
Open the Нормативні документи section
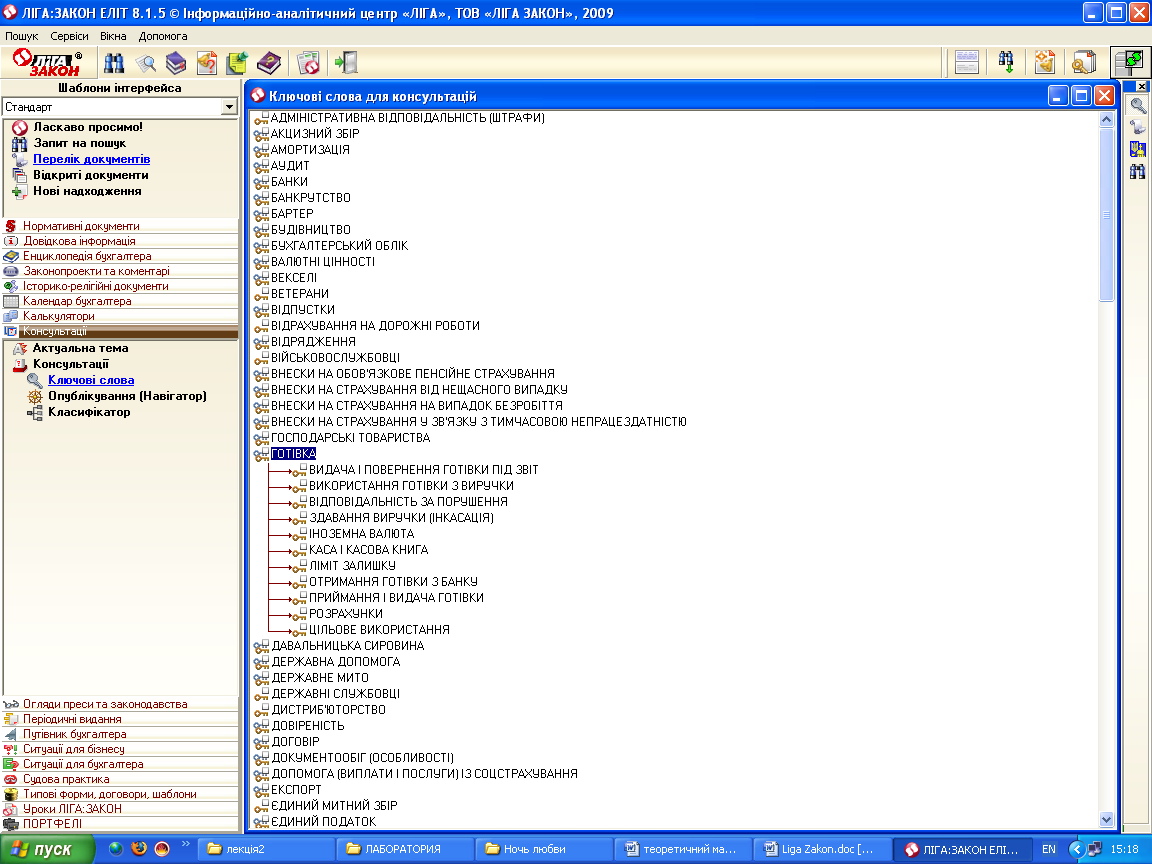click(x=81, y=226)
